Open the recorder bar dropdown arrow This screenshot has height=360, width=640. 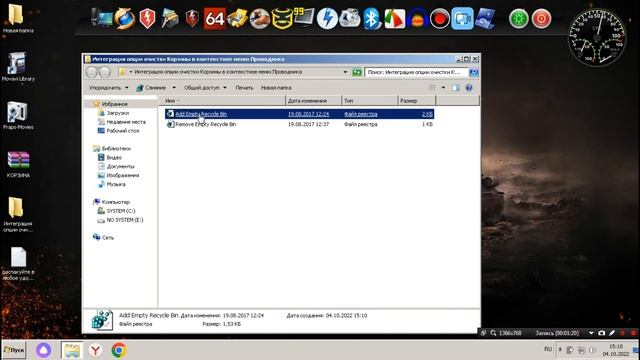(591, 333)
